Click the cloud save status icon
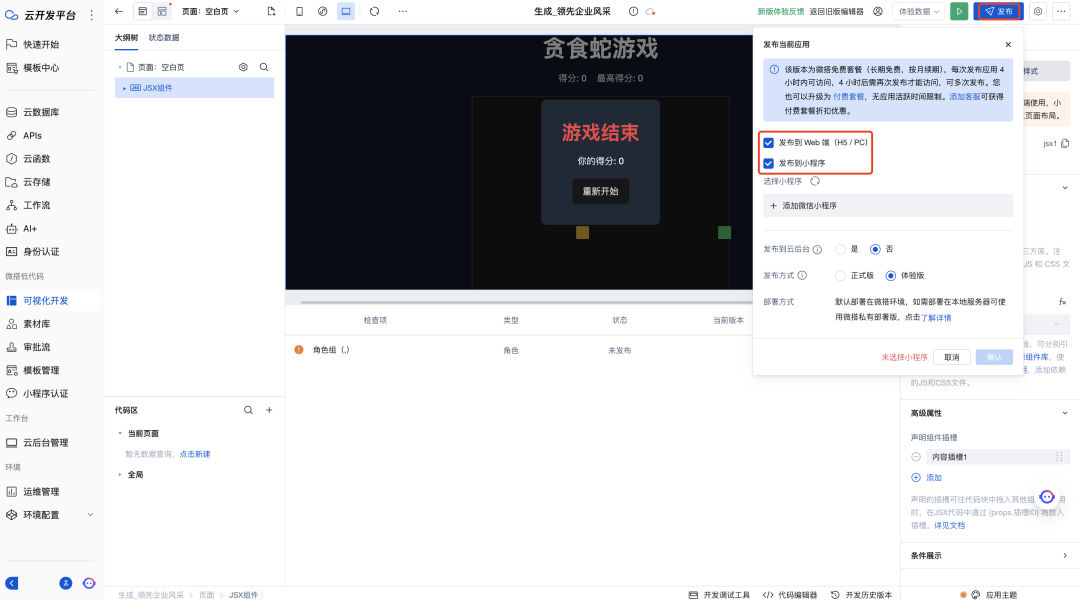 click(650, 11)
